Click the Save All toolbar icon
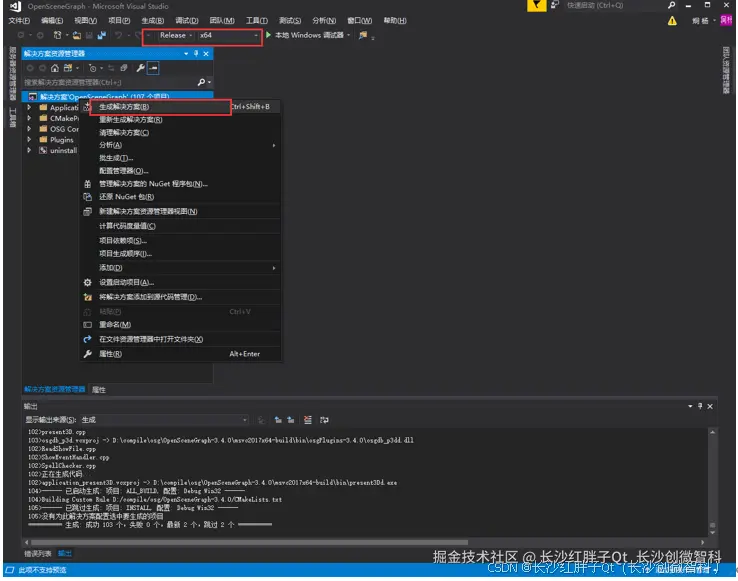The width and height of the screenshot is (738, 581). point(101,35)
